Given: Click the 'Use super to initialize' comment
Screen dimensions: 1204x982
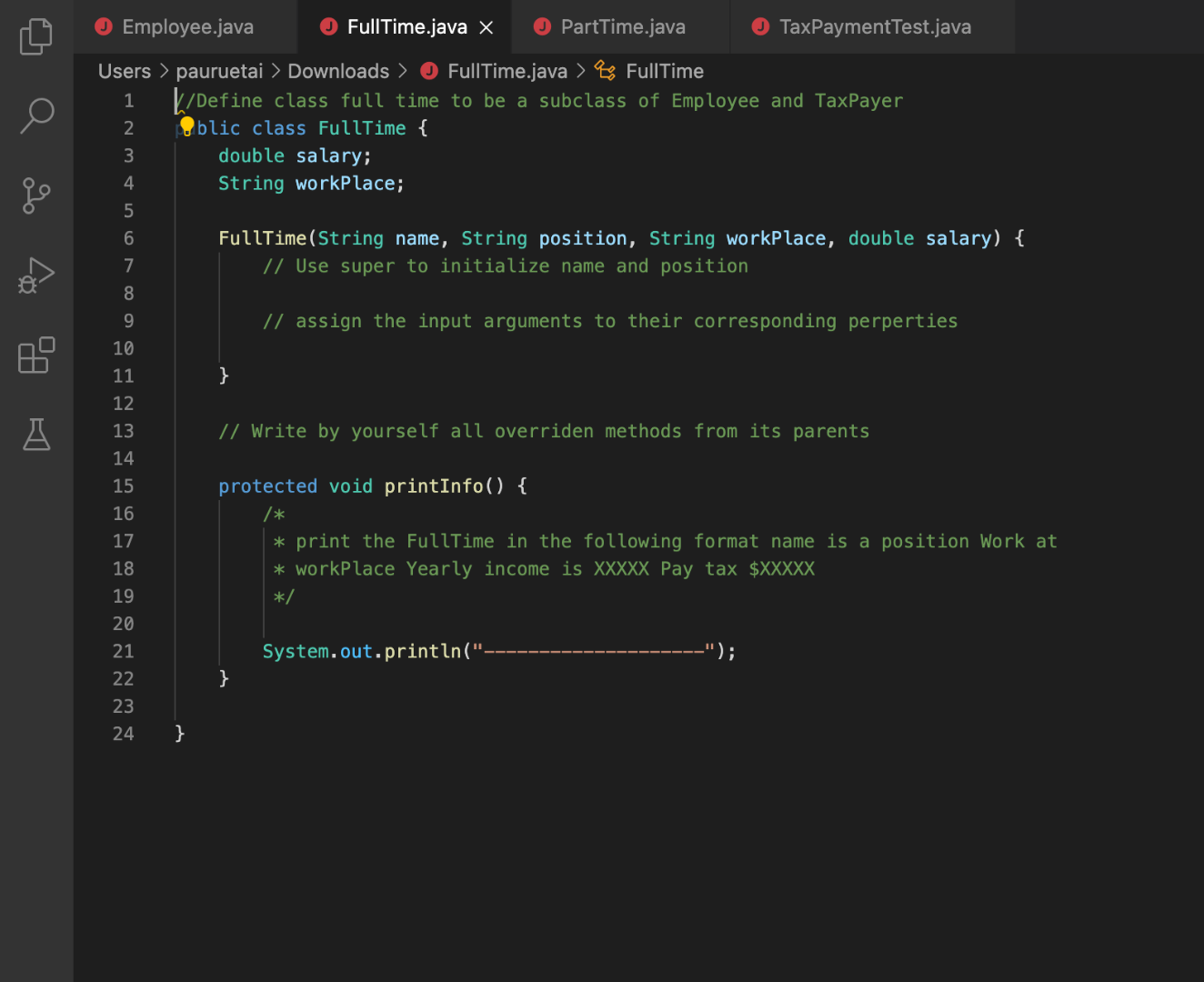Looking at the screenshot, I should pos(506,266).
